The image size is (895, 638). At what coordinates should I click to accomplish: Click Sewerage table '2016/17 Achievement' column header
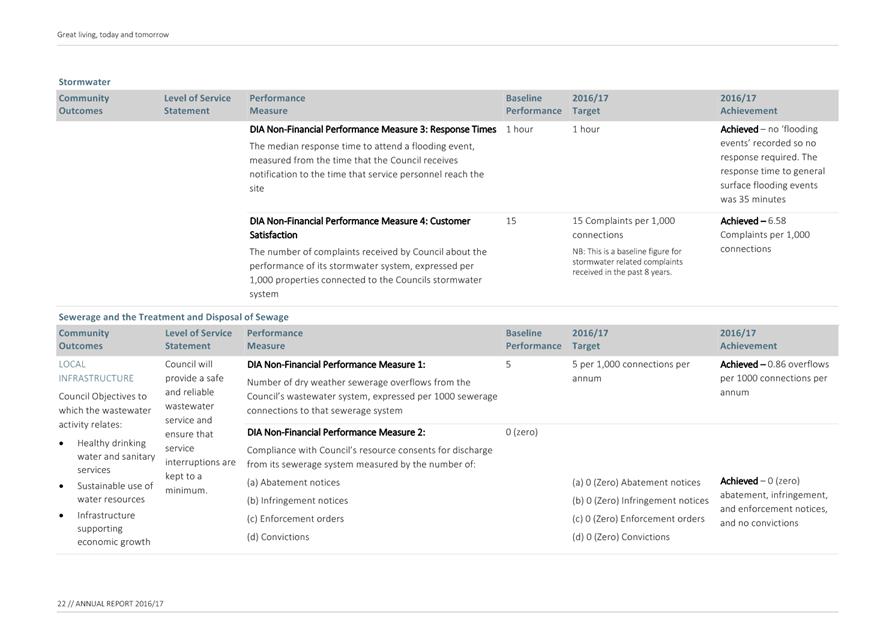[748, 340]
